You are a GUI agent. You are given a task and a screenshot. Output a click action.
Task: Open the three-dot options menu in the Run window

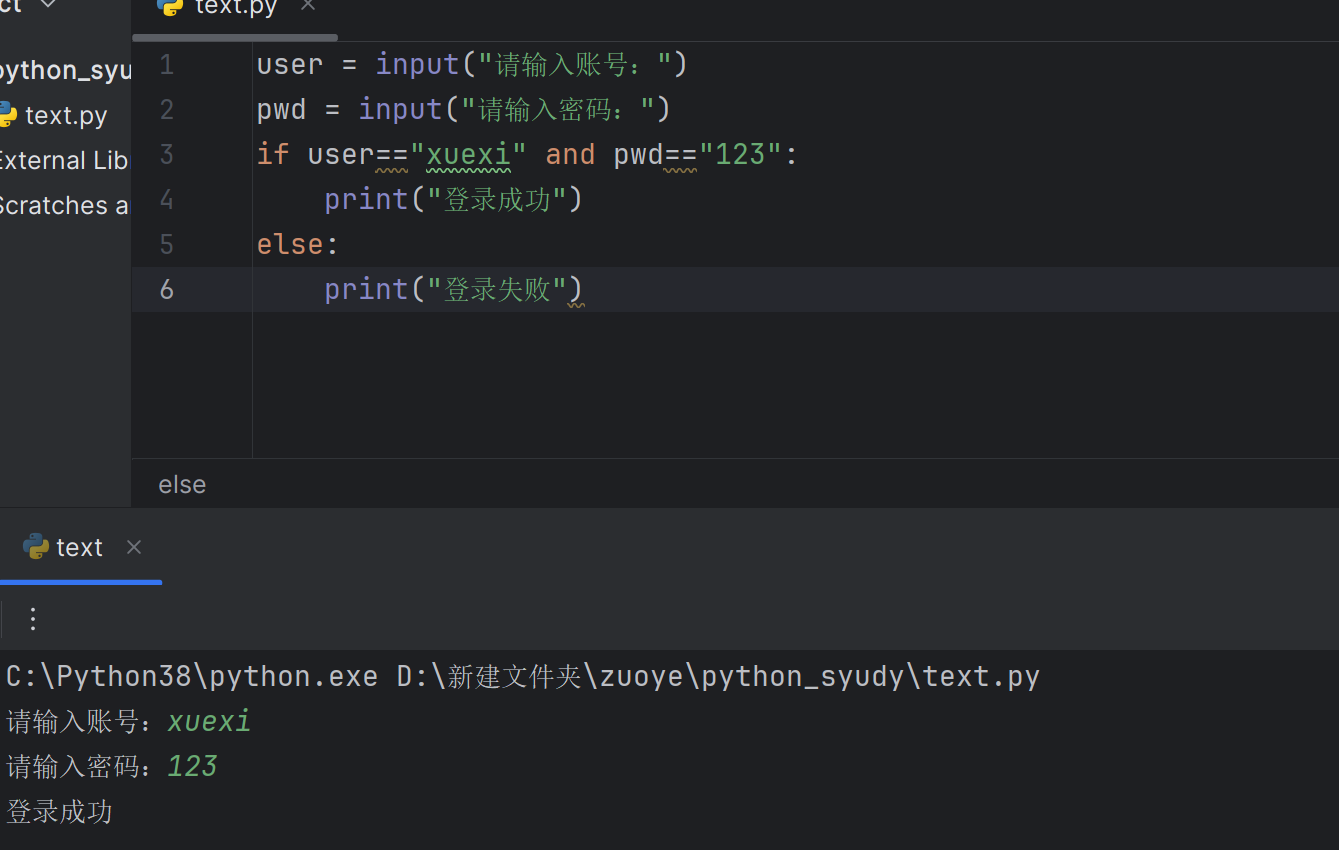33,618
